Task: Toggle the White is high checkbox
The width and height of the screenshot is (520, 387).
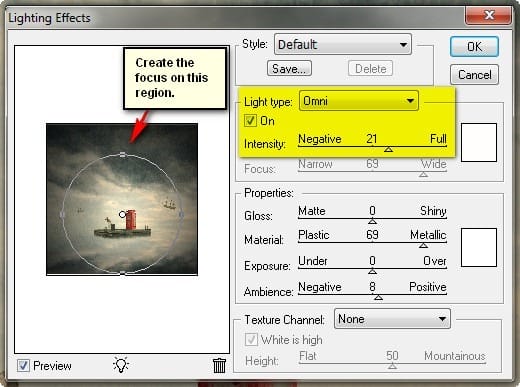Action: pos(251,340)
